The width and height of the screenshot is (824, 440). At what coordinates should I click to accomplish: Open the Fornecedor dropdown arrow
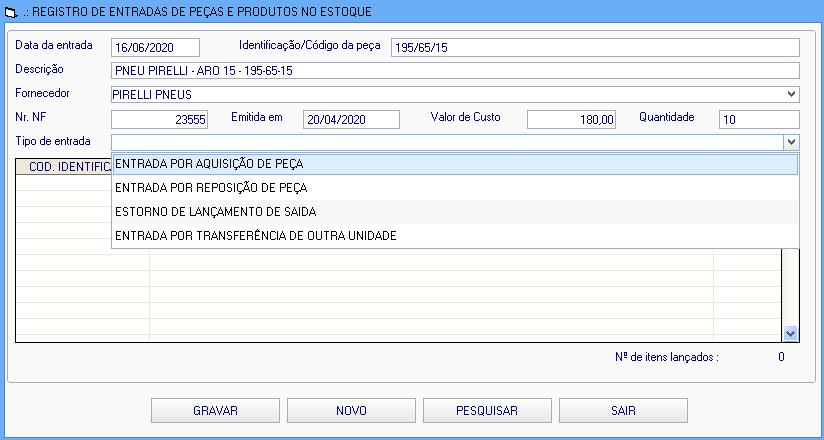tap(791, 94)
